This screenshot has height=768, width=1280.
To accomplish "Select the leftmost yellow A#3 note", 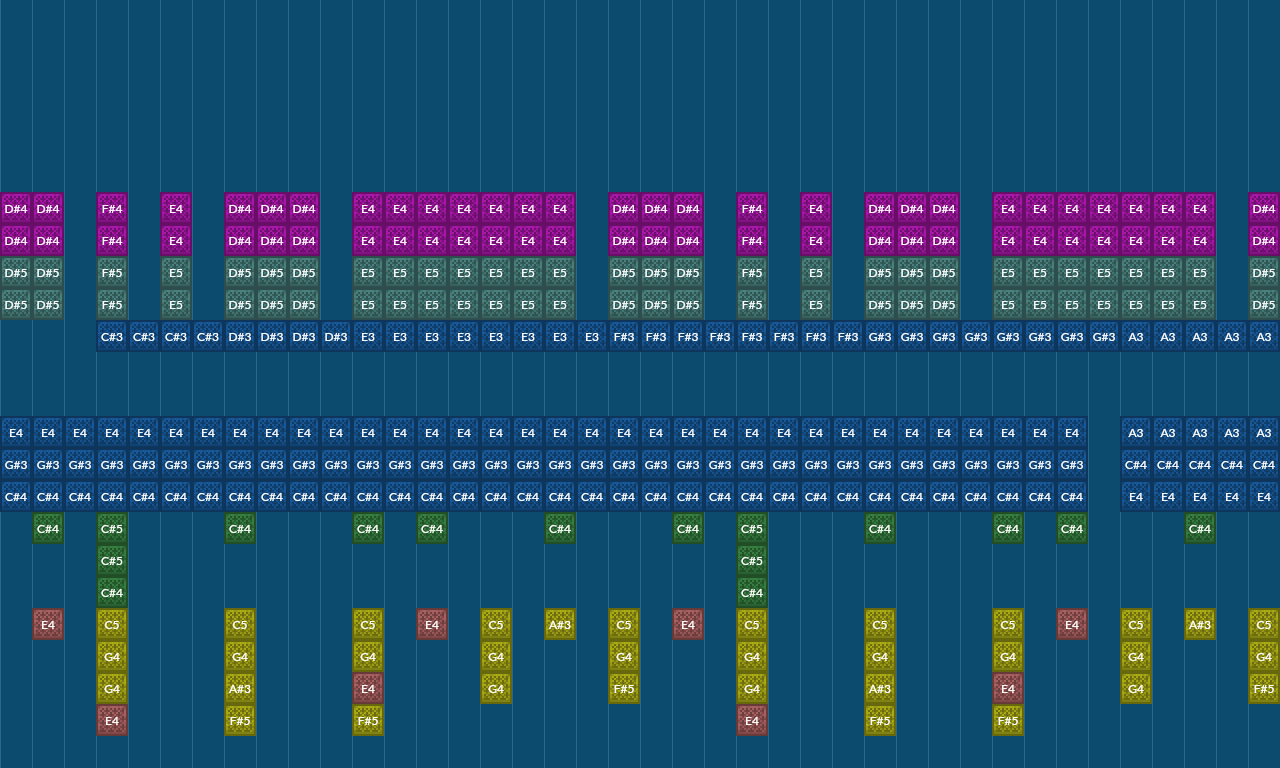I will click(x=239, y=689).
